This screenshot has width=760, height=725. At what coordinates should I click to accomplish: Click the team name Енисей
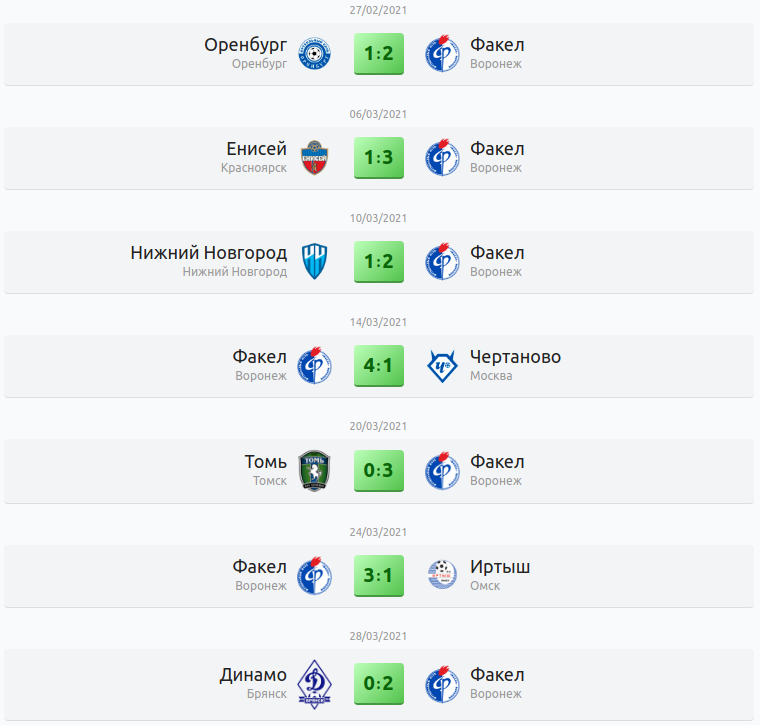point(257,149)
